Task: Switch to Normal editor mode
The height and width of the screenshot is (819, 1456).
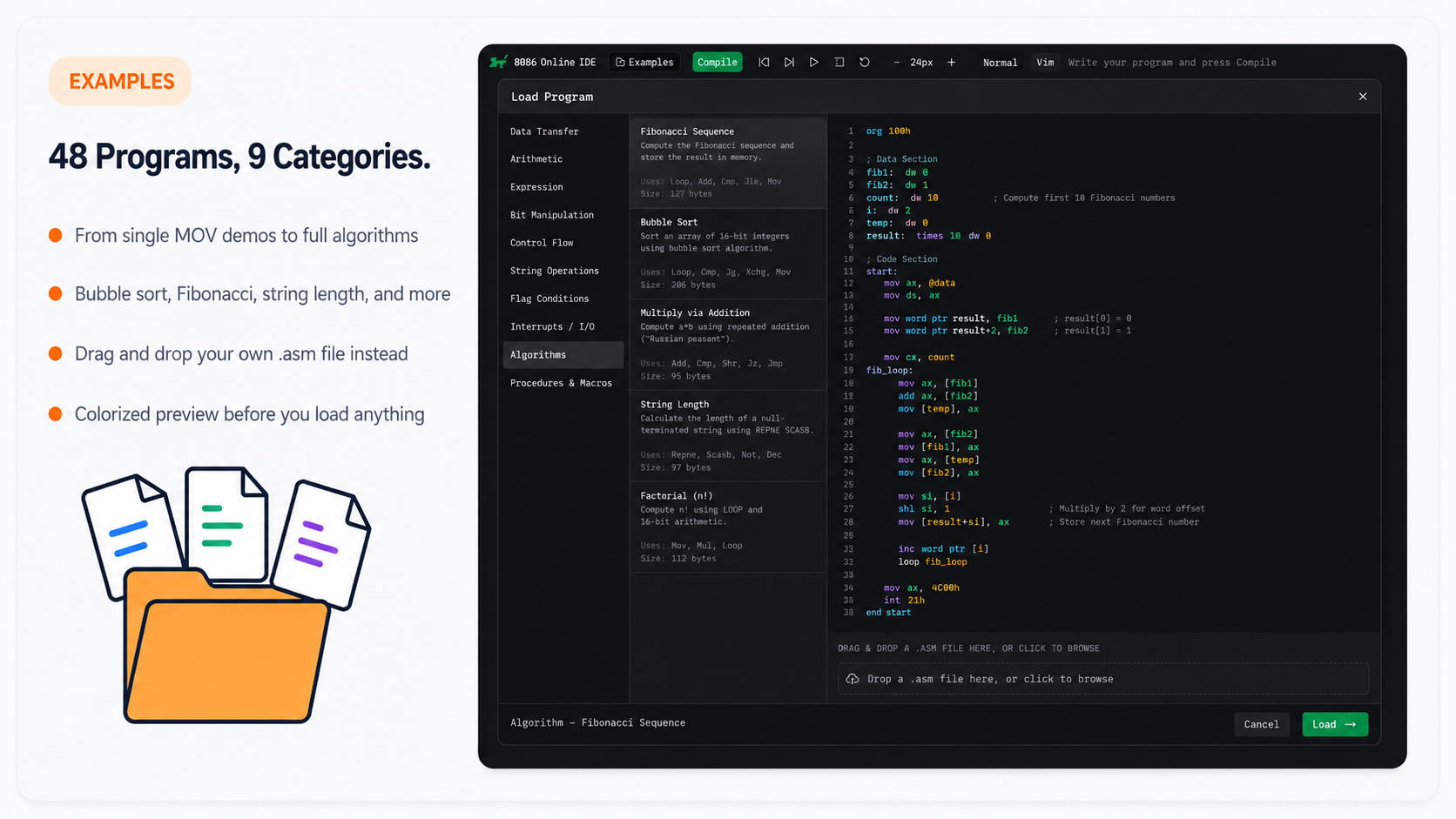Action: 1000,63
